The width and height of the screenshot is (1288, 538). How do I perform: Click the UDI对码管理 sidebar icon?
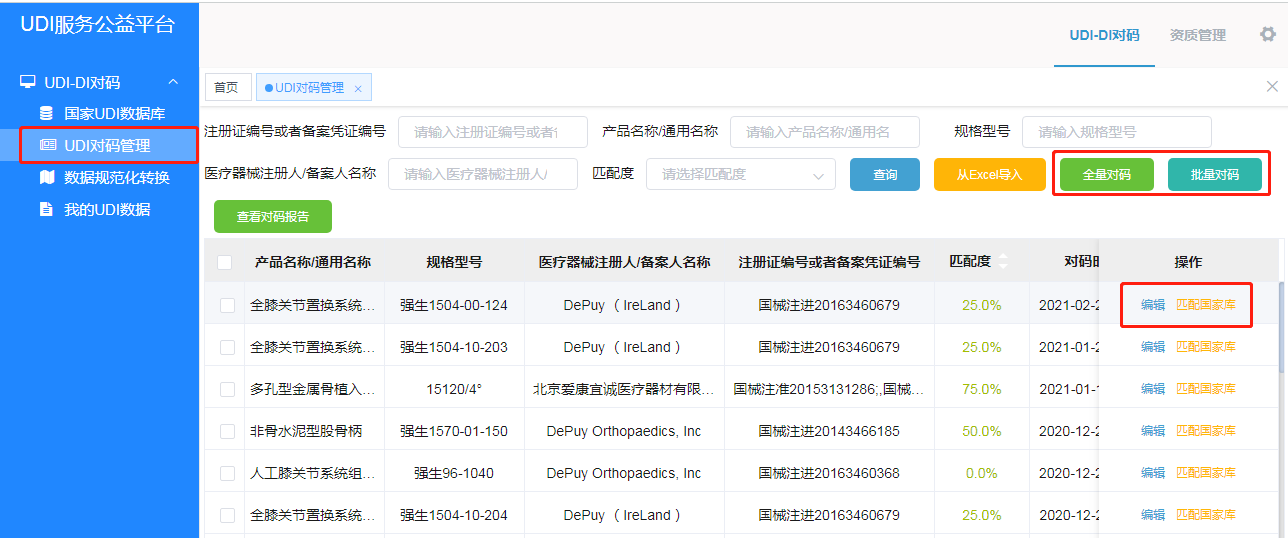click(47, 145)
